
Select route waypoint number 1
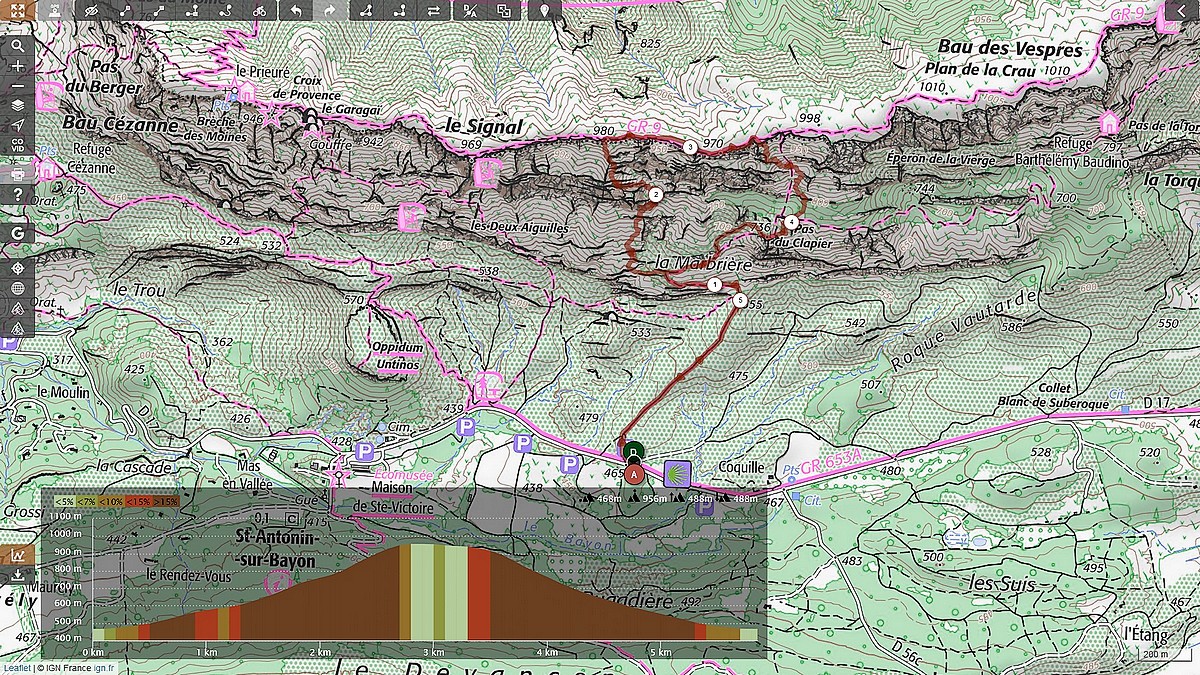tap(714, 285)
